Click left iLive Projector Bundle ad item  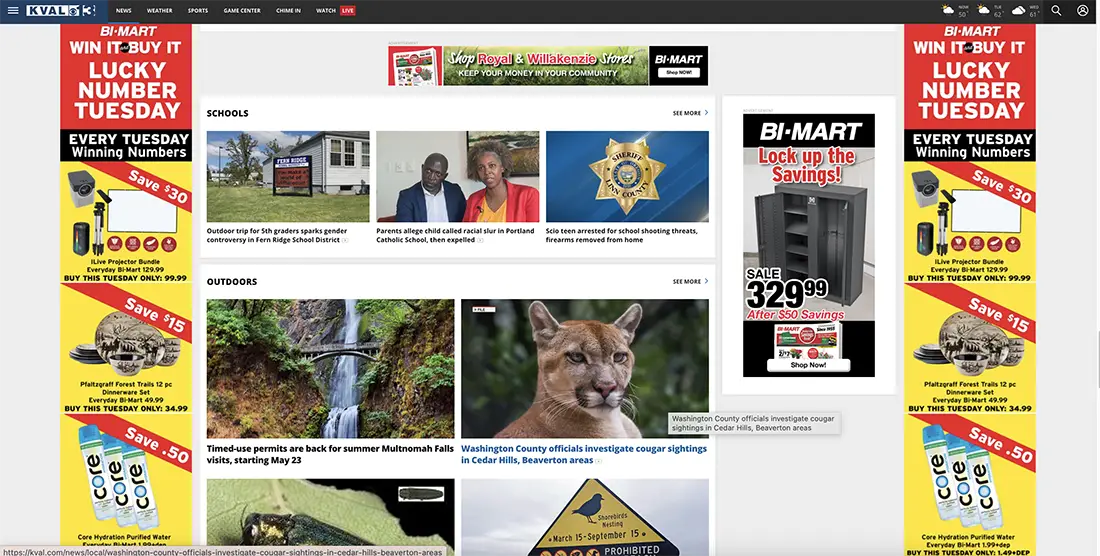(x=126, y=222)
